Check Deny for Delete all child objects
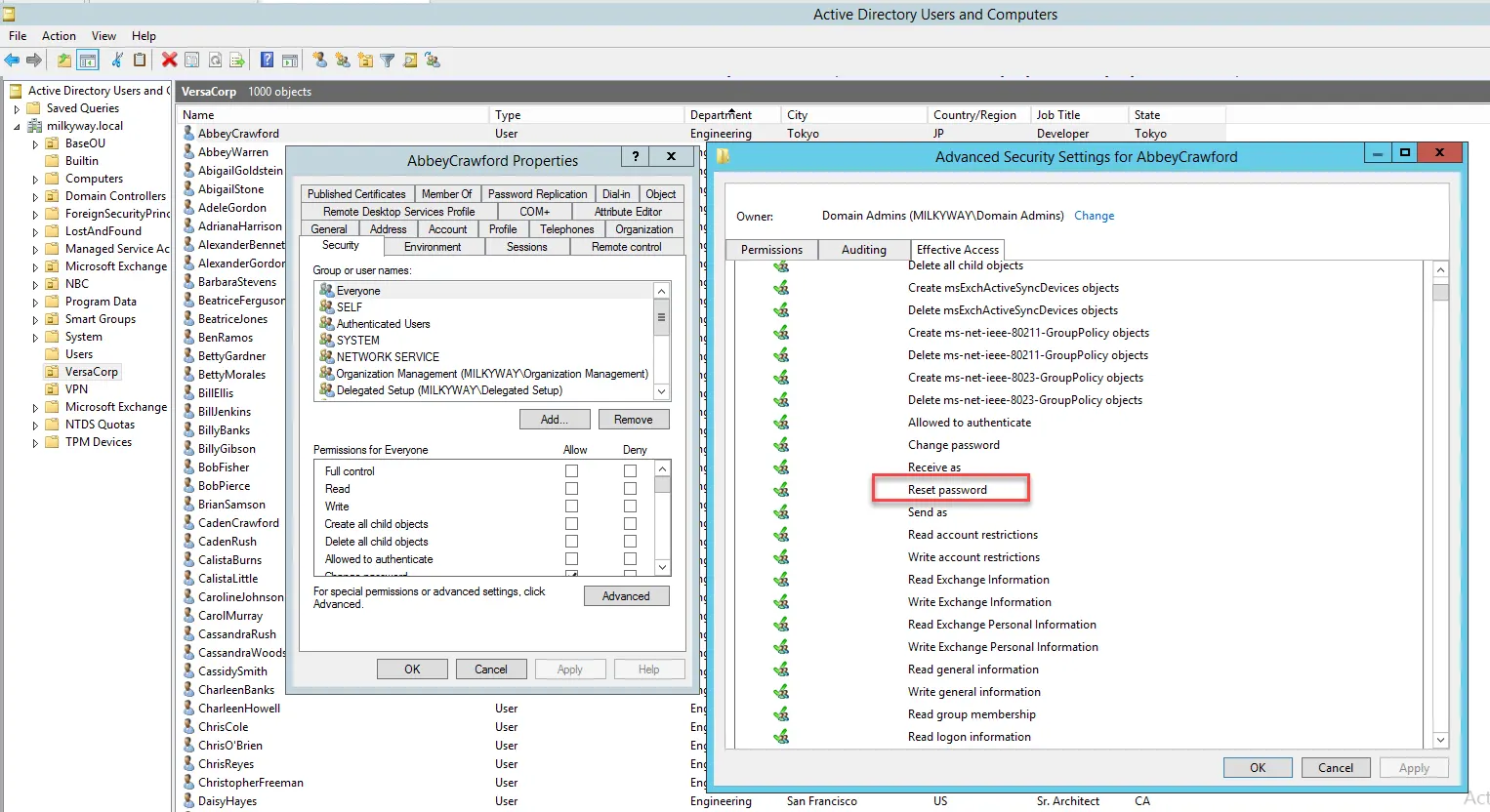This screenshot has height=812, width=1490. click(x=630, y=542)
